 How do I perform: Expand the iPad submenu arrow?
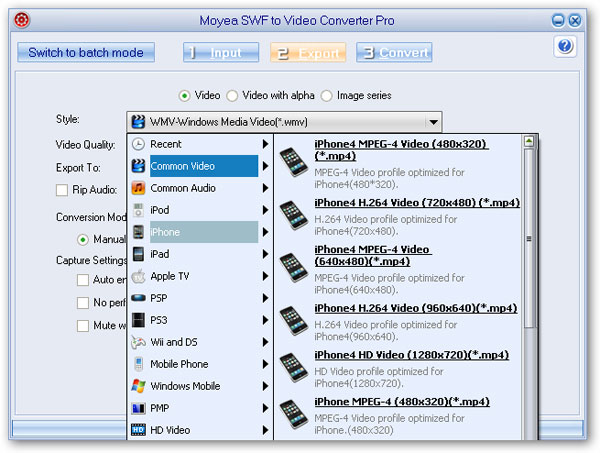point(265,254)
